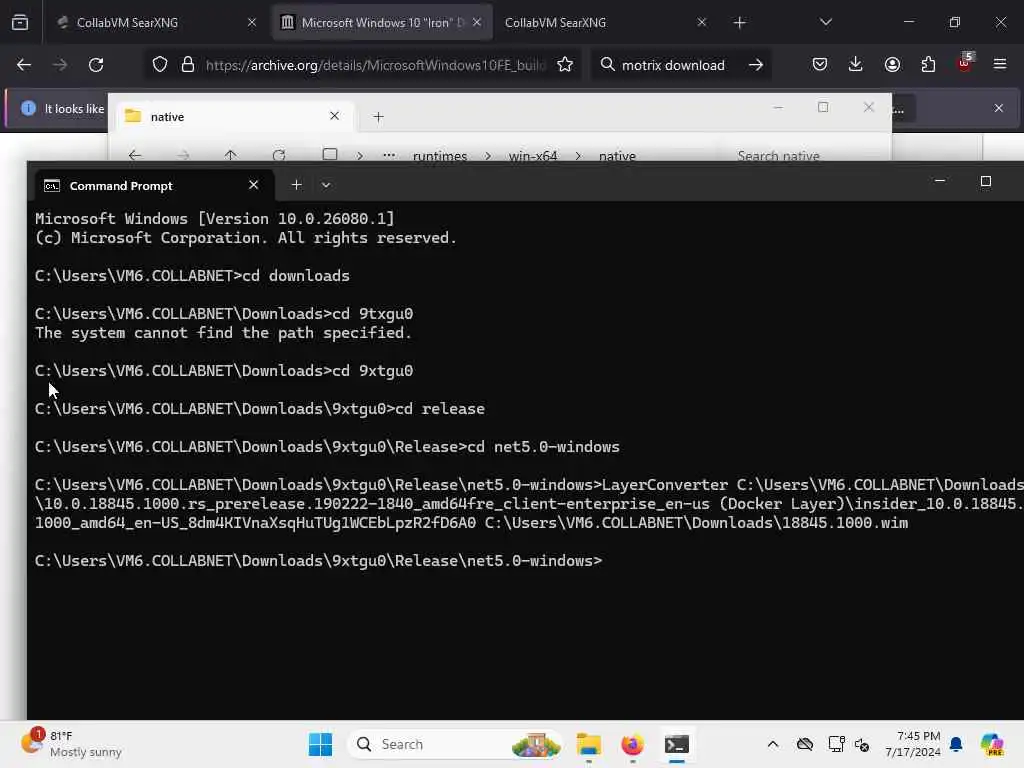Go back in File Explorer
1024x768 pixels.
[x=135, y=155]
